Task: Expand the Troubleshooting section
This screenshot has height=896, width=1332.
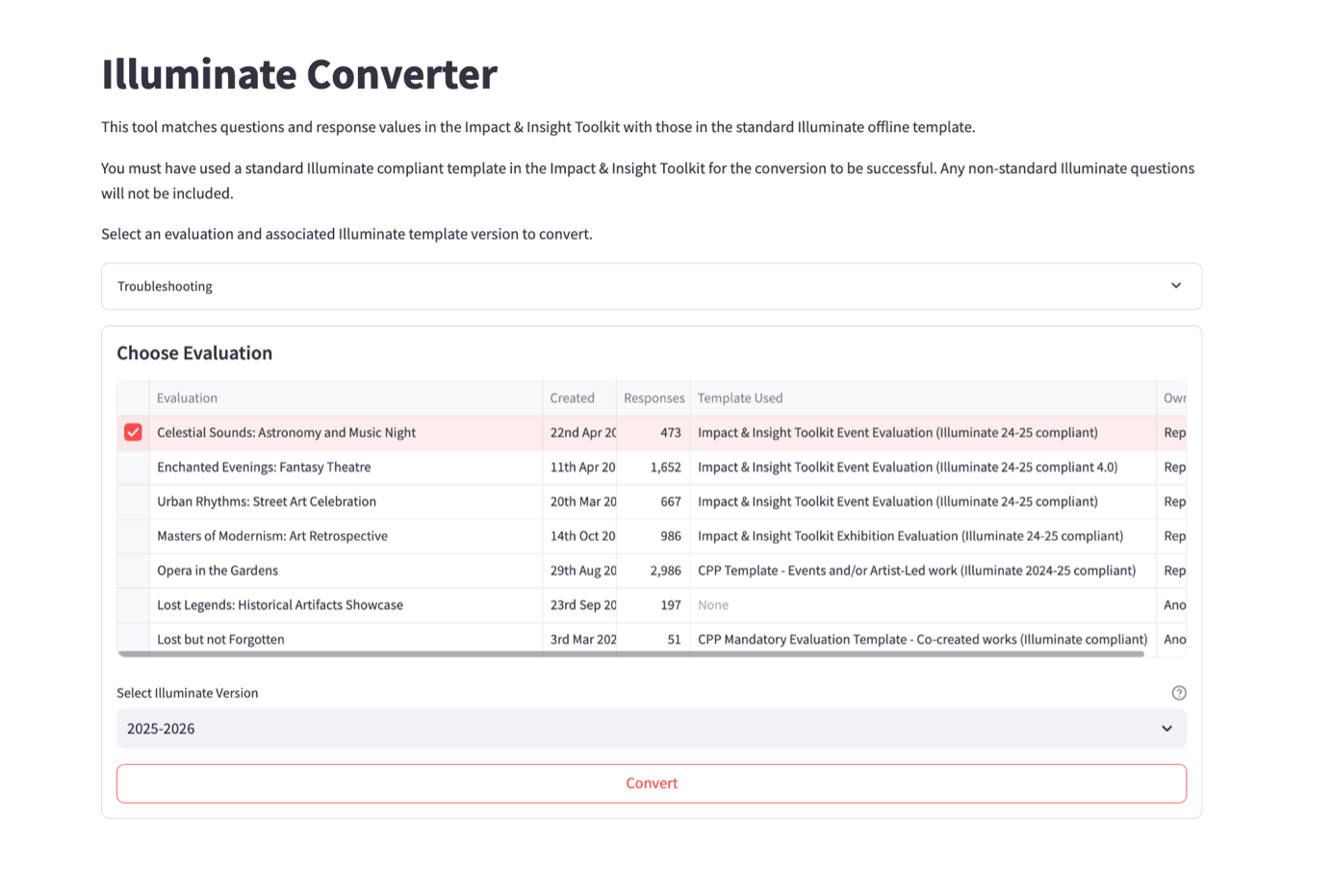Action: pyautogui.click(x=651, y=287)
